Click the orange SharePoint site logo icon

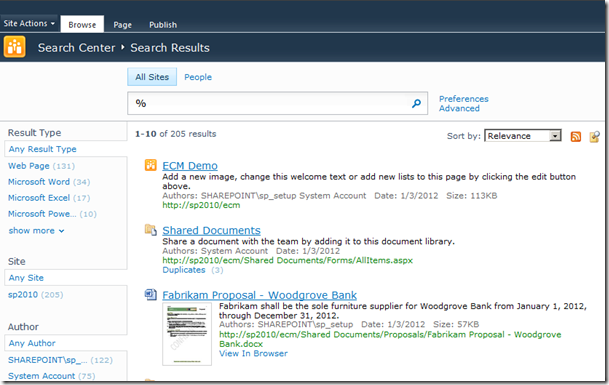pos(15,47)
